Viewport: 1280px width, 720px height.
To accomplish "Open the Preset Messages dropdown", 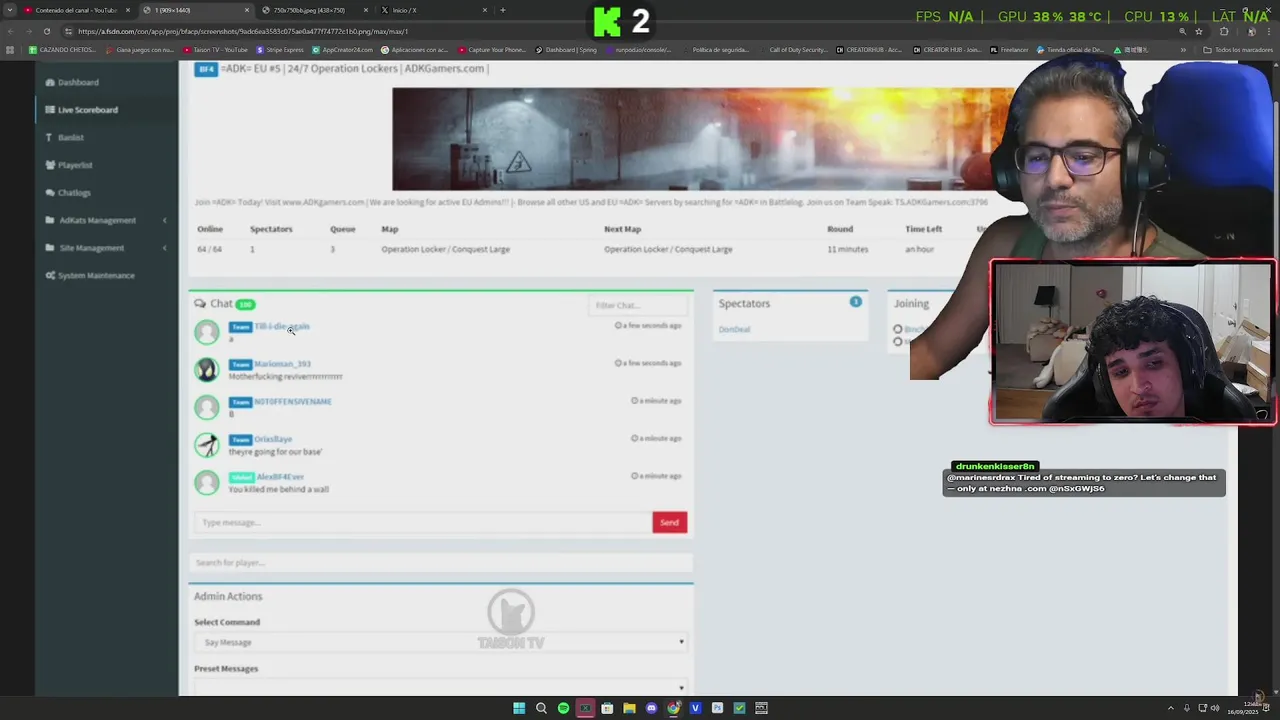I will click(440, 687).
